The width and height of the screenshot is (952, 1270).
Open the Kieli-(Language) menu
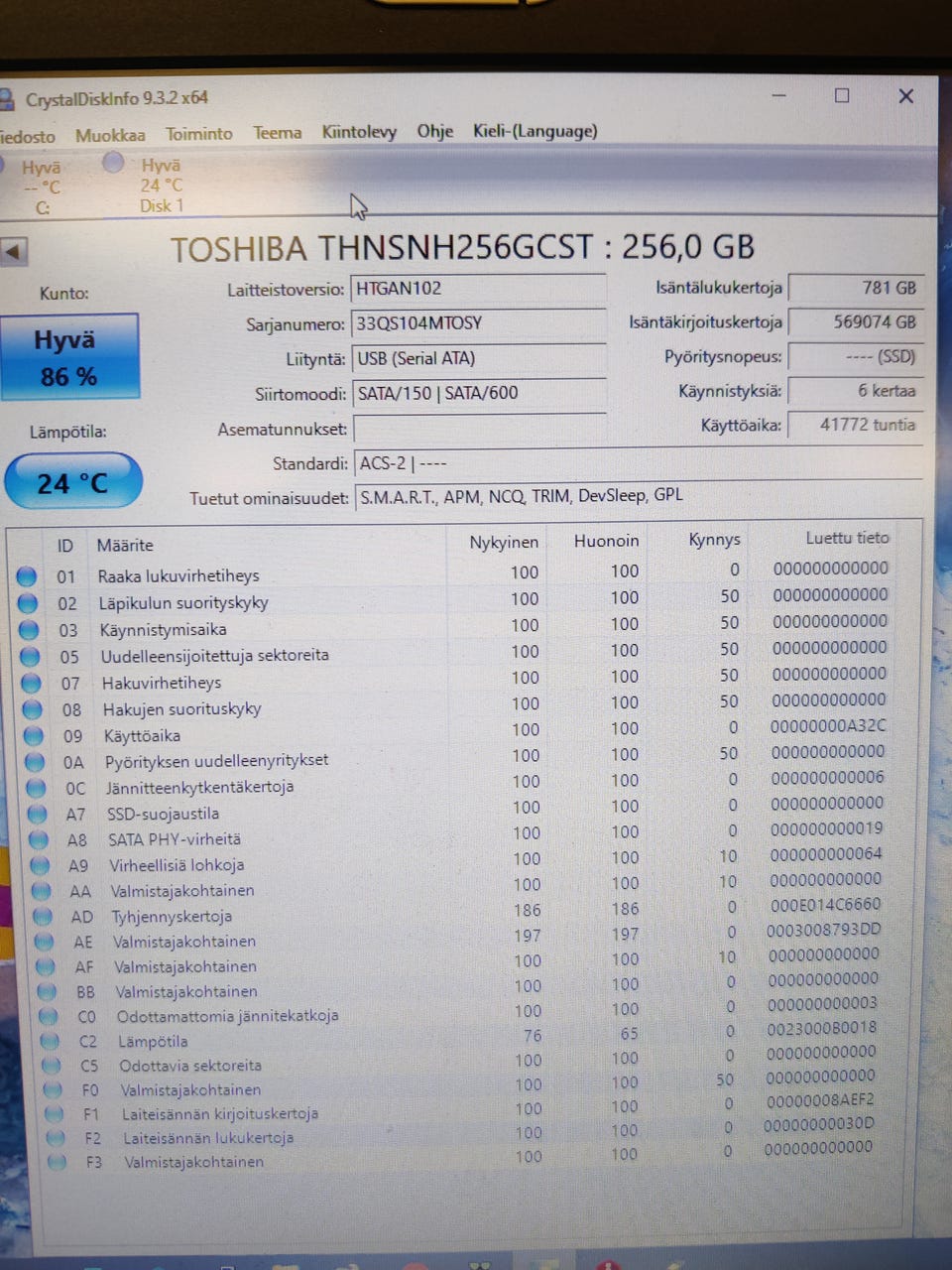click(535, 131)
